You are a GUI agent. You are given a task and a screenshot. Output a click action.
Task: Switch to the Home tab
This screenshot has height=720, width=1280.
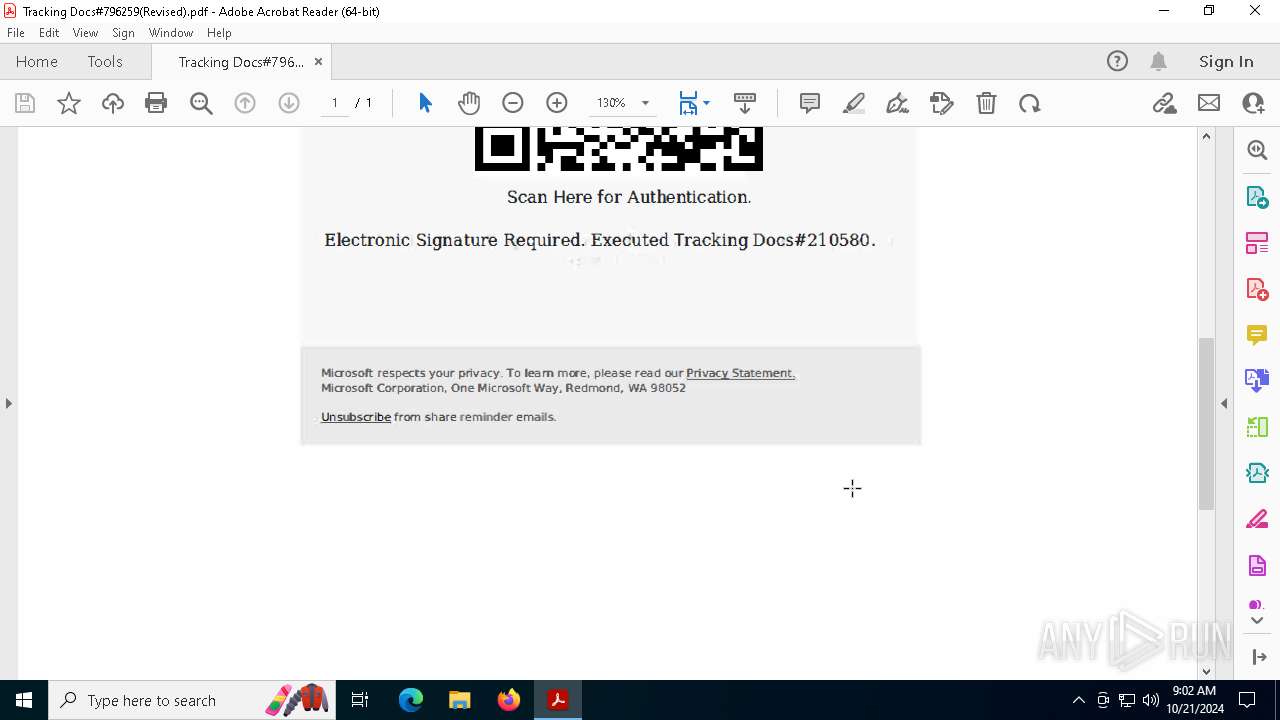(37, 62)
